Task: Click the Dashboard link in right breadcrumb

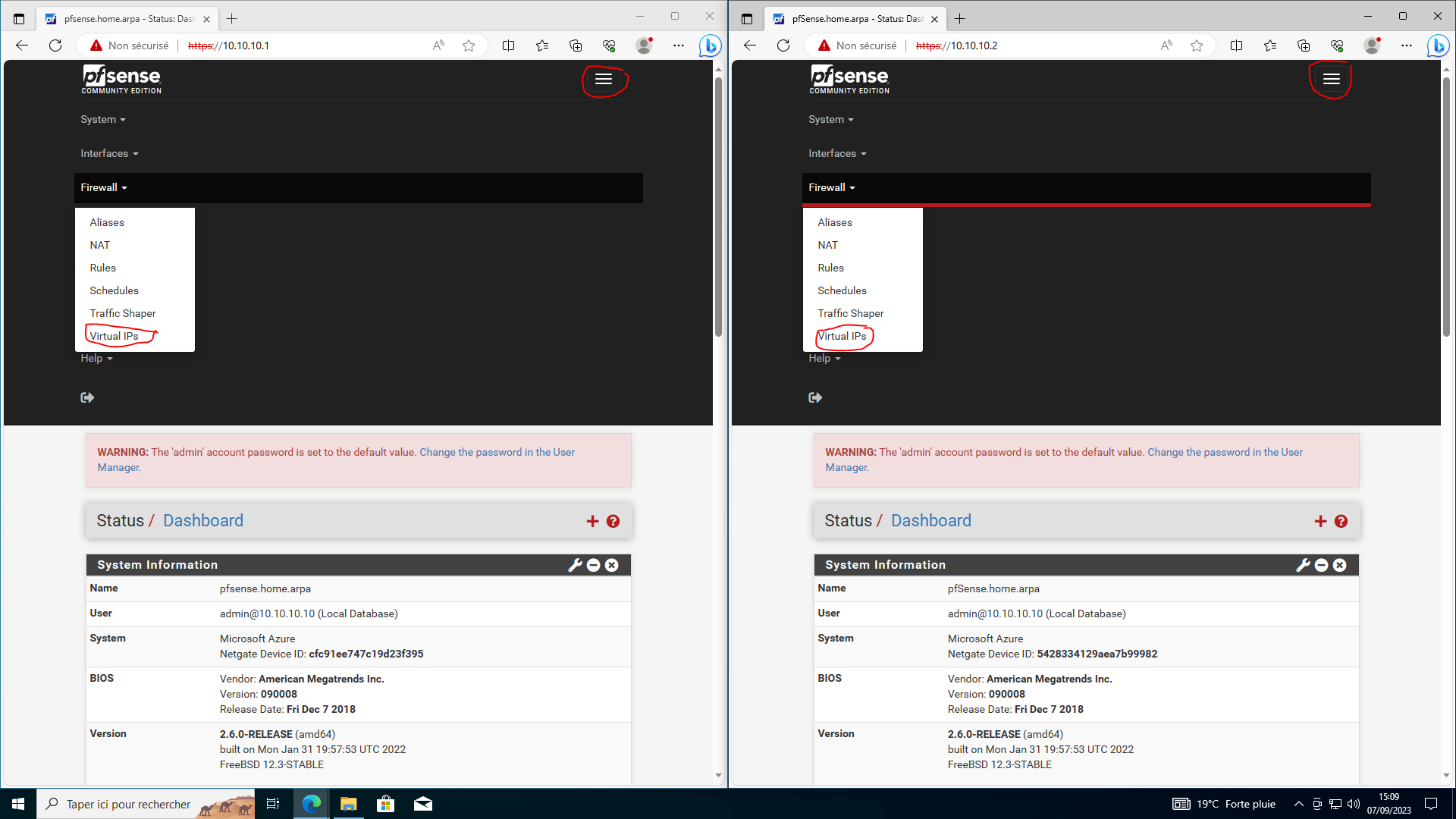Action: tap(930, 521)
